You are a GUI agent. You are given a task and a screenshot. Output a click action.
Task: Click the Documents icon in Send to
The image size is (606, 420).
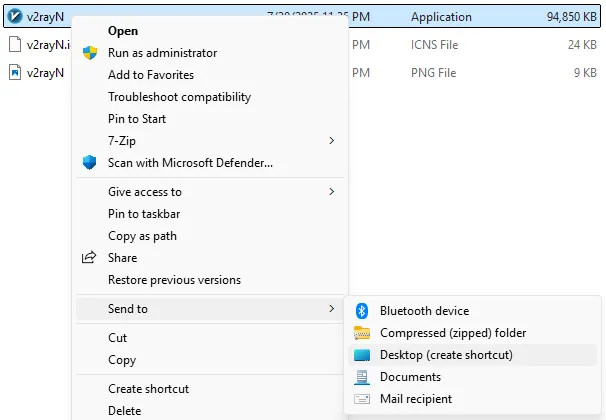pyautogui.click(x=362, y=377)
